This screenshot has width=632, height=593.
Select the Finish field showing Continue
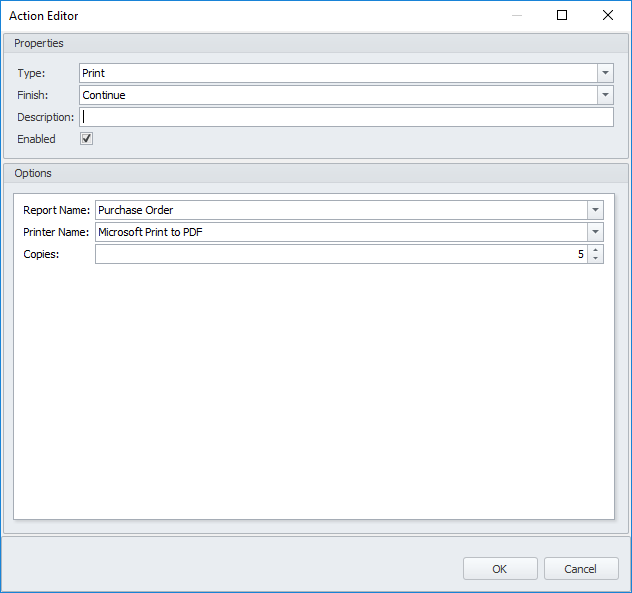point(338,95)
